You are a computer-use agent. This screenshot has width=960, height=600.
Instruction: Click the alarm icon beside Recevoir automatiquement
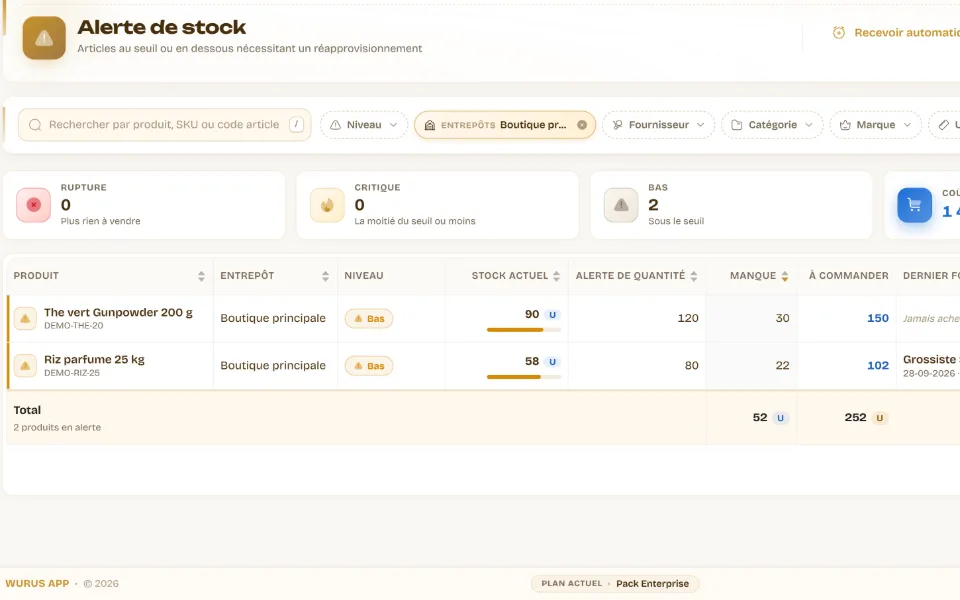839,32
